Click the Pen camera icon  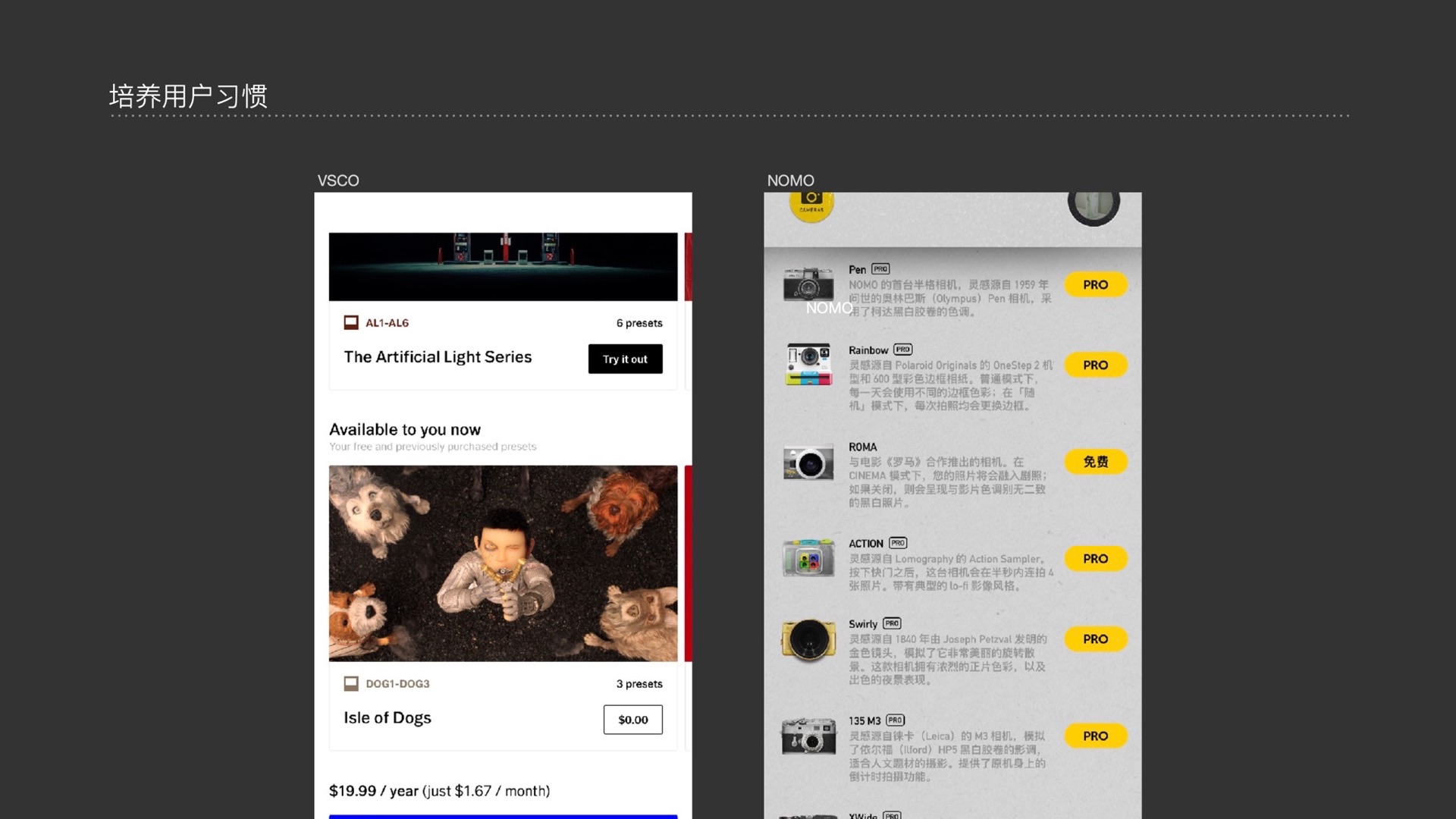[x=808, y=284]
